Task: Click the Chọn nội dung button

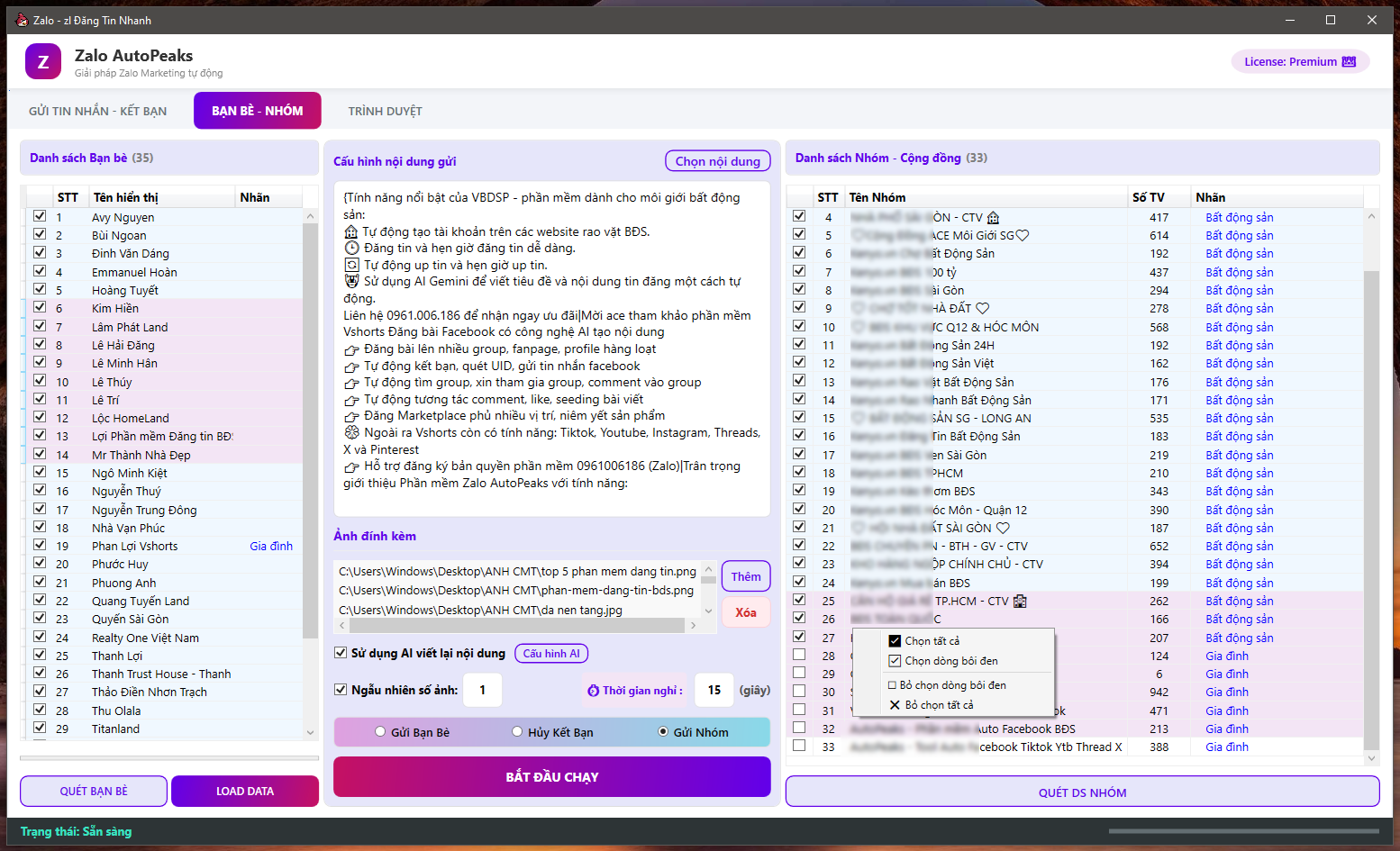Action: pos(717,161)
